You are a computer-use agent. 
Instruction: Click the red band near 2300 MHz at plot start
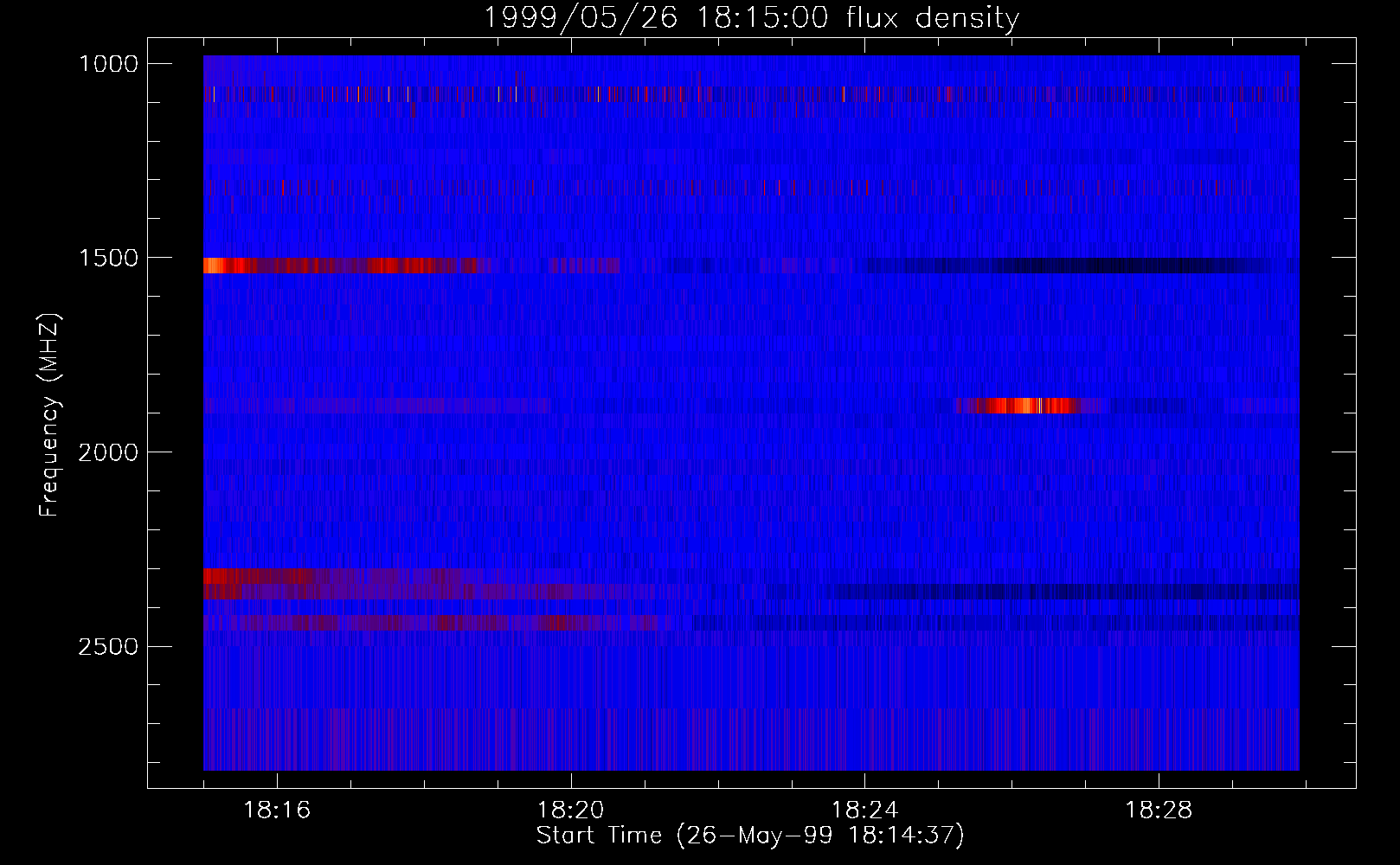coord(260,576)
